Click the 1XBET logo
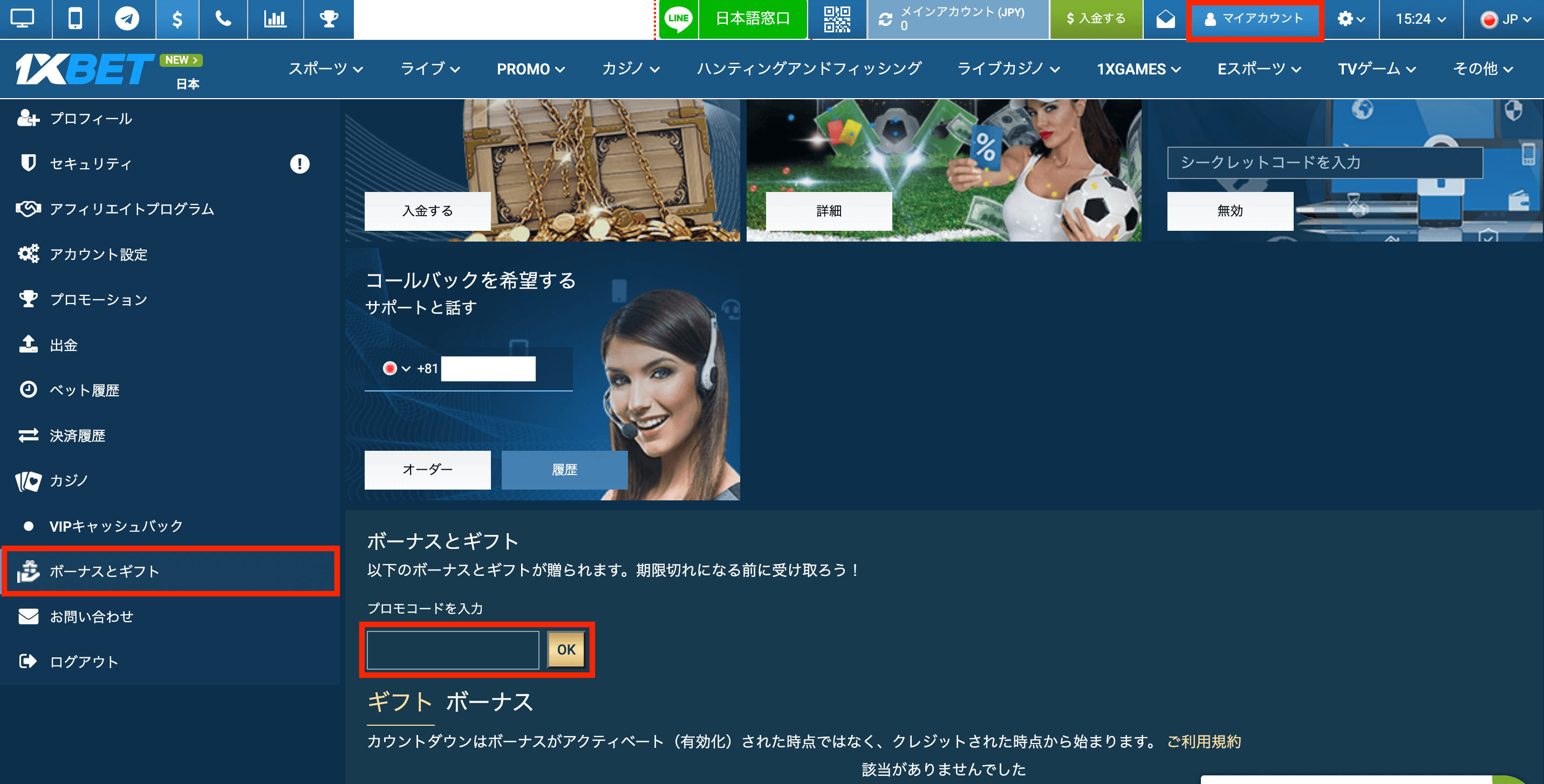Image resolution: width=1544 pixels, height=784 pixels. tap(84, 69)
